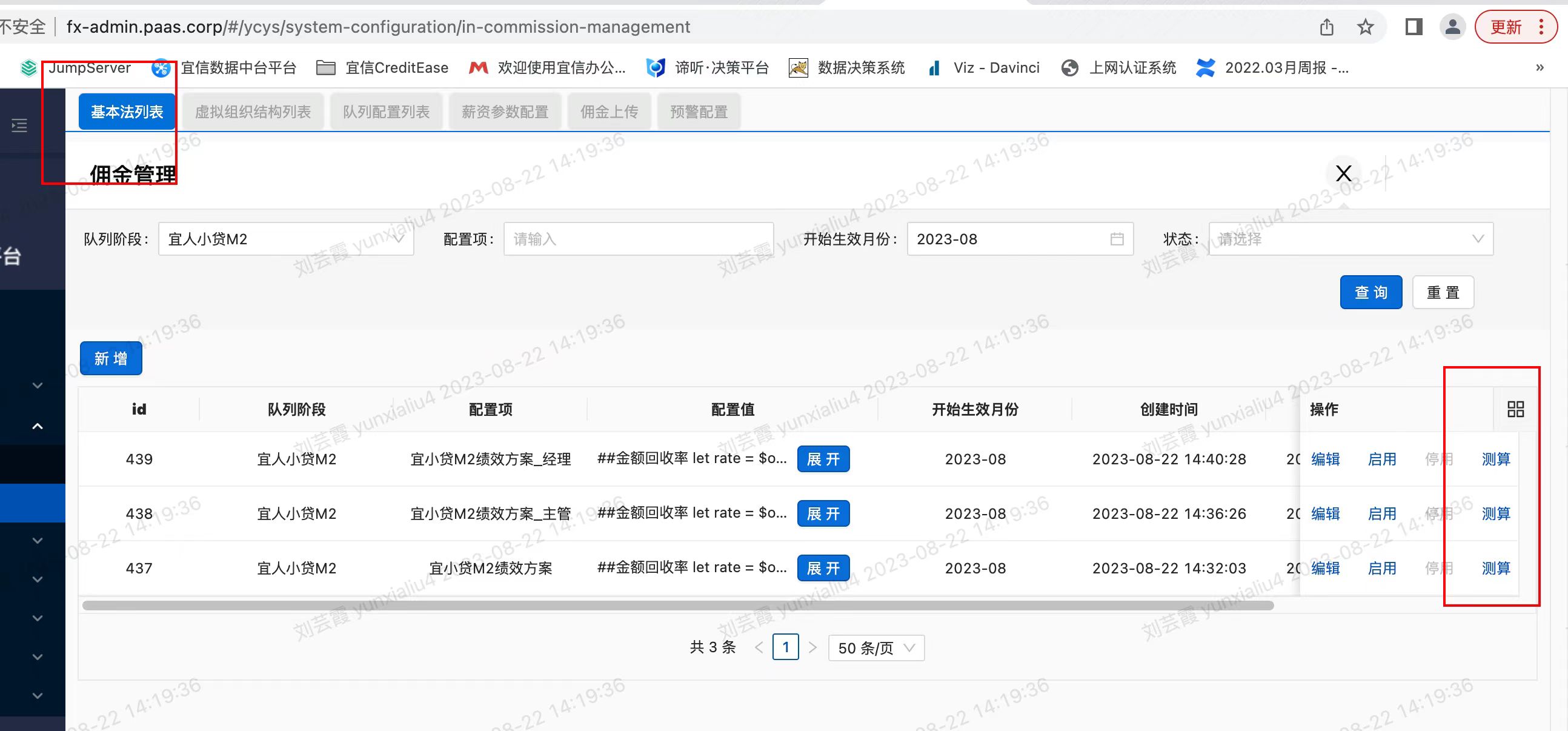Select page 1 in pagination
This screenshot has height=731, width=1568.
785,647
